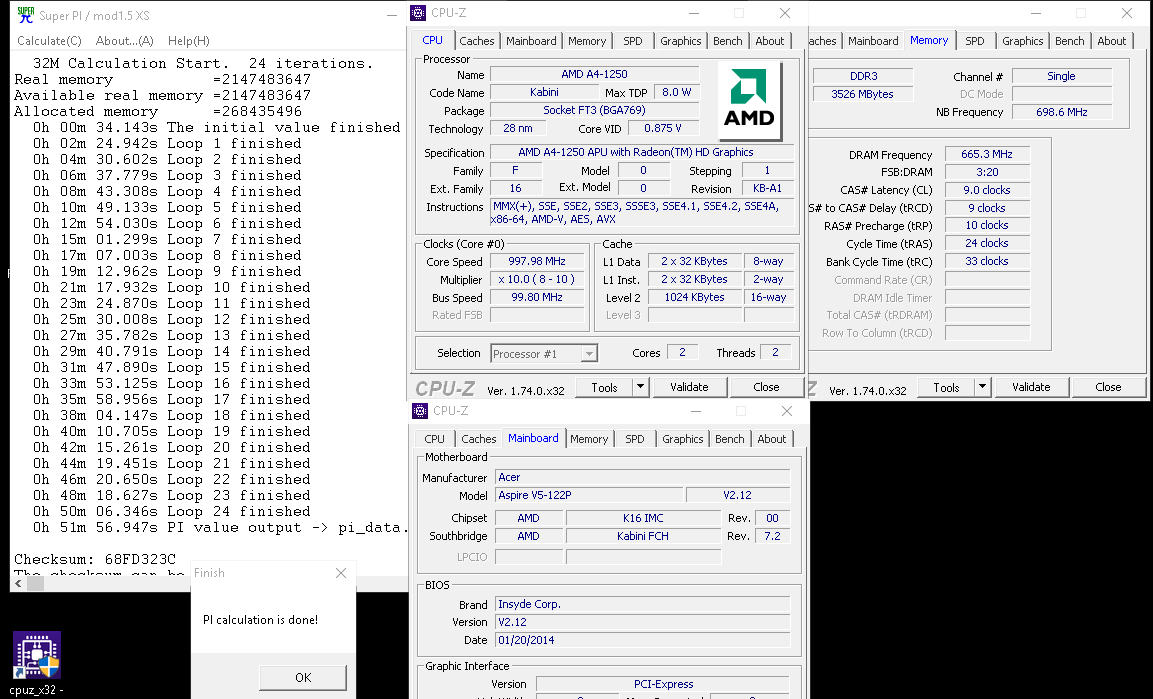Viewport: 1153px width, 699px height.
Task: Click the Acer Manufacturer field
Action: 643,477
